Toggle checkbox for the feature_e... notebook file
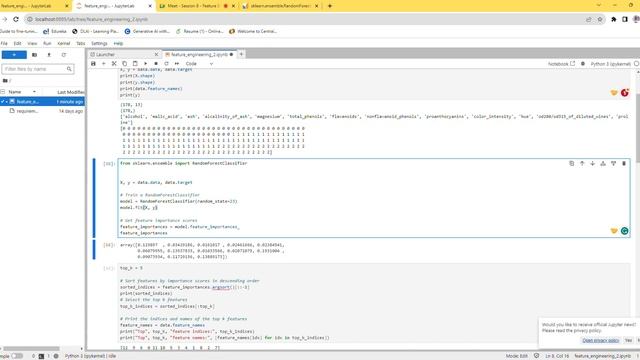Screen dimensions: 640x360 [3, 101]
